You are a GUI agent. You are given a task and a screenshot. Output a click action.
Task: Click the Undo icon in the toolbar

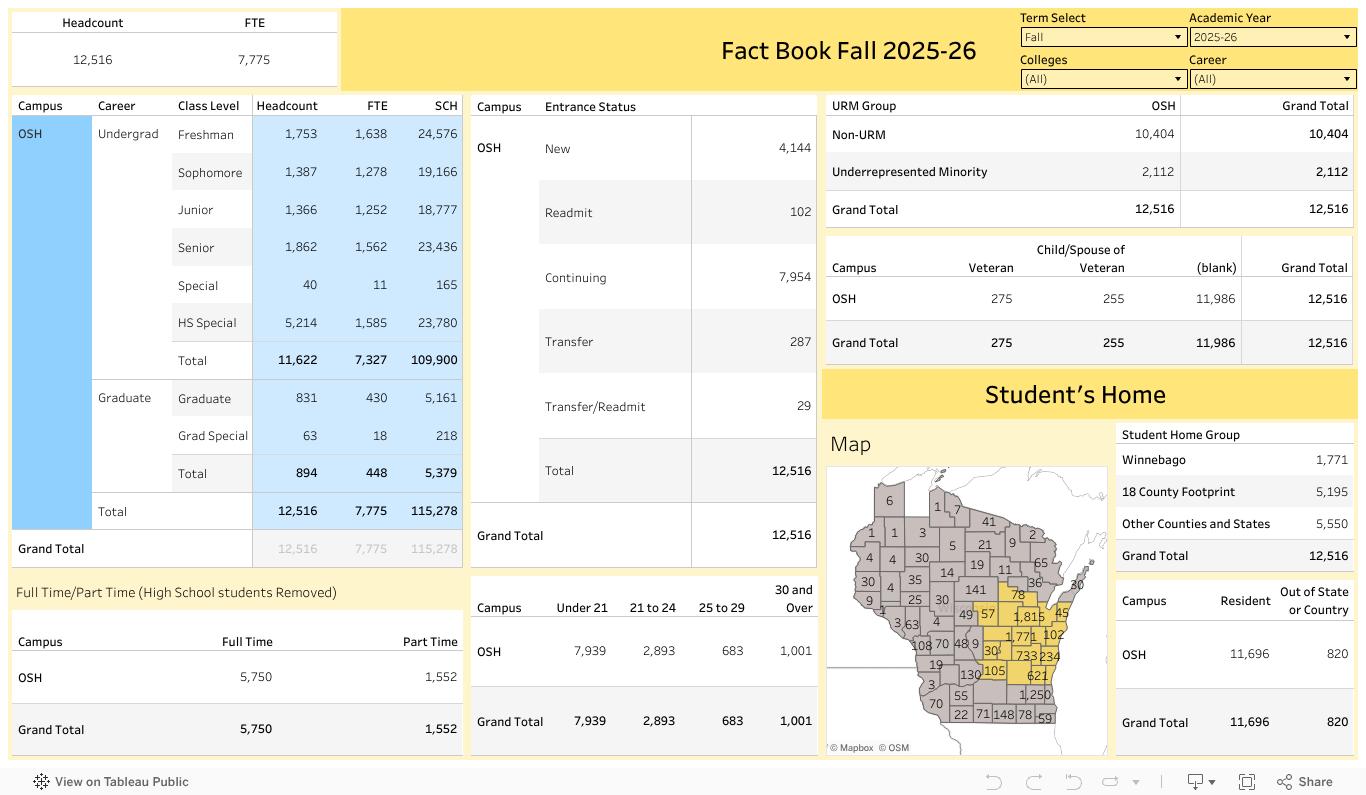tap(993, 782)
